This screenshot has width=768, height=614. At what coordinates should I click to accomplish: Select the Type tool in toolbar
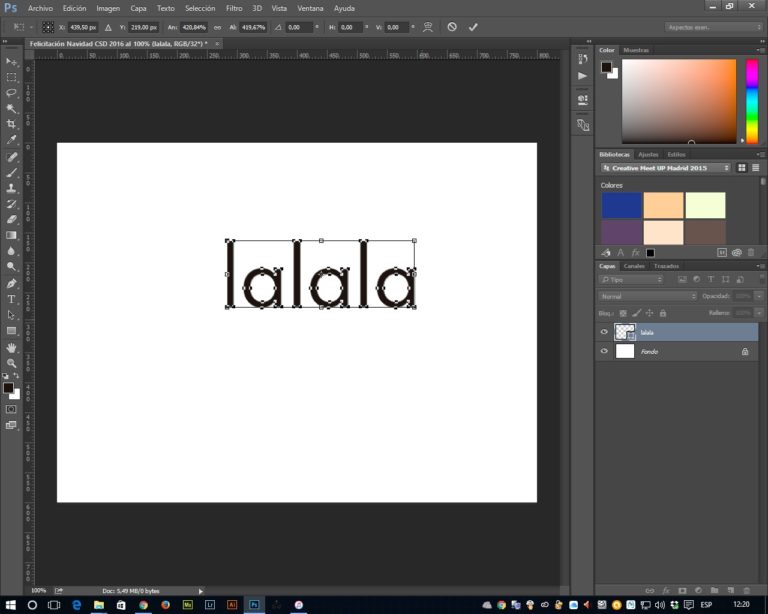click(x=12, y=299)
